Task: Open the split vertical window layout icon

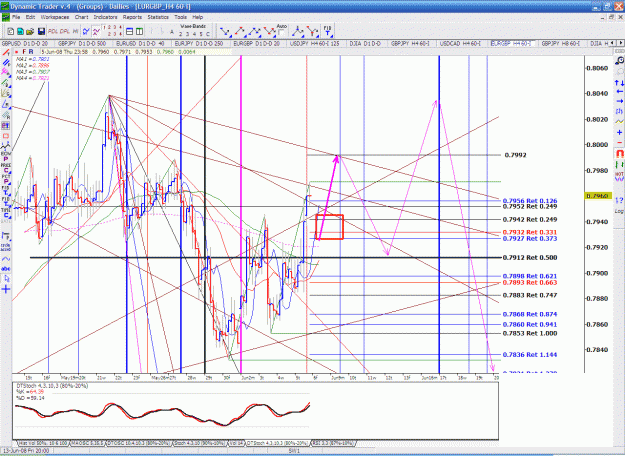Action: (139, 31)
